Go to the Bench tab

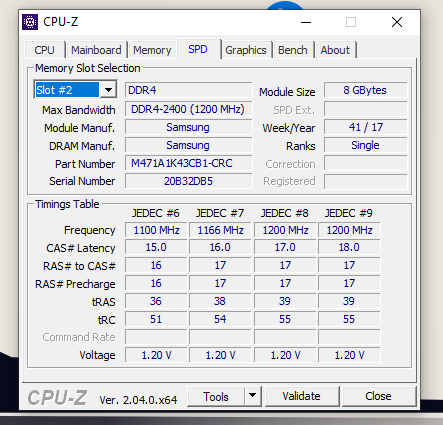coord(293,50)
